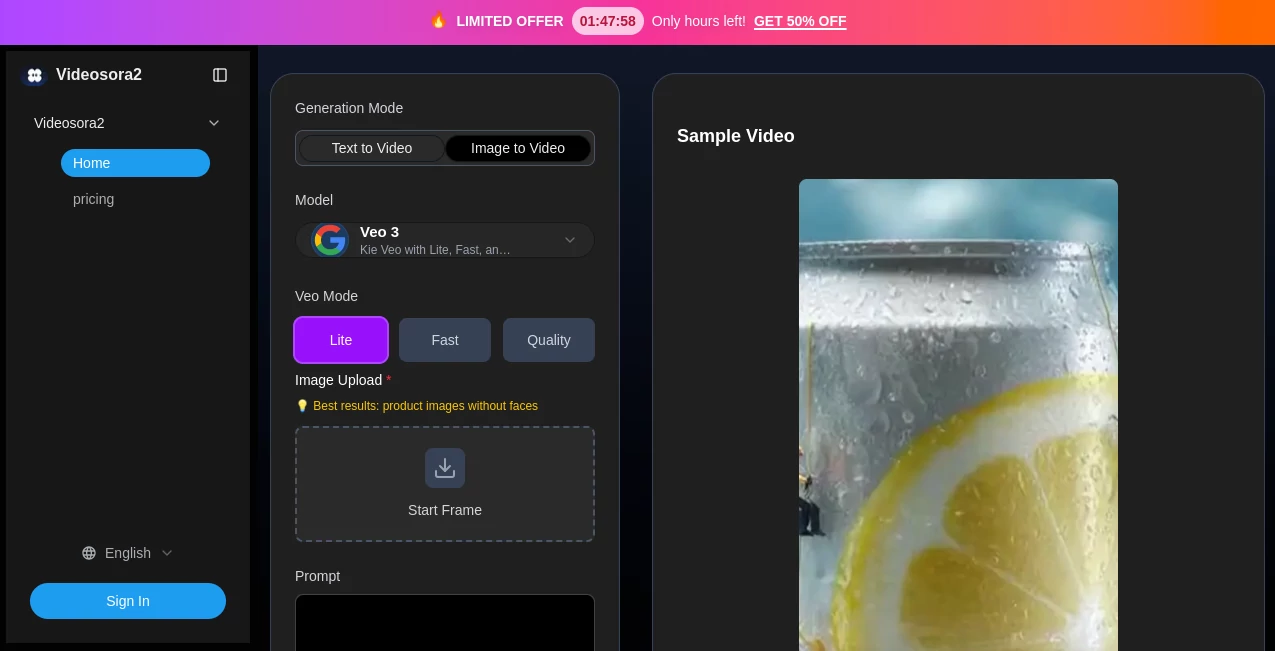Choose the Fast Veo mode
Viewport: 1275px width, 651px height.
click(x=445, y=340)
